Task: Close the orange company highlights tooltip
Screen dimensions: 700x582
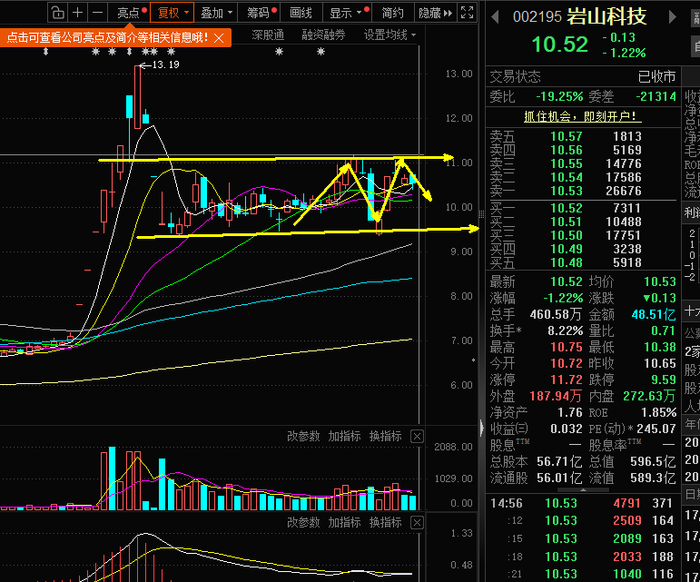Action: click(x=219, y=38)
